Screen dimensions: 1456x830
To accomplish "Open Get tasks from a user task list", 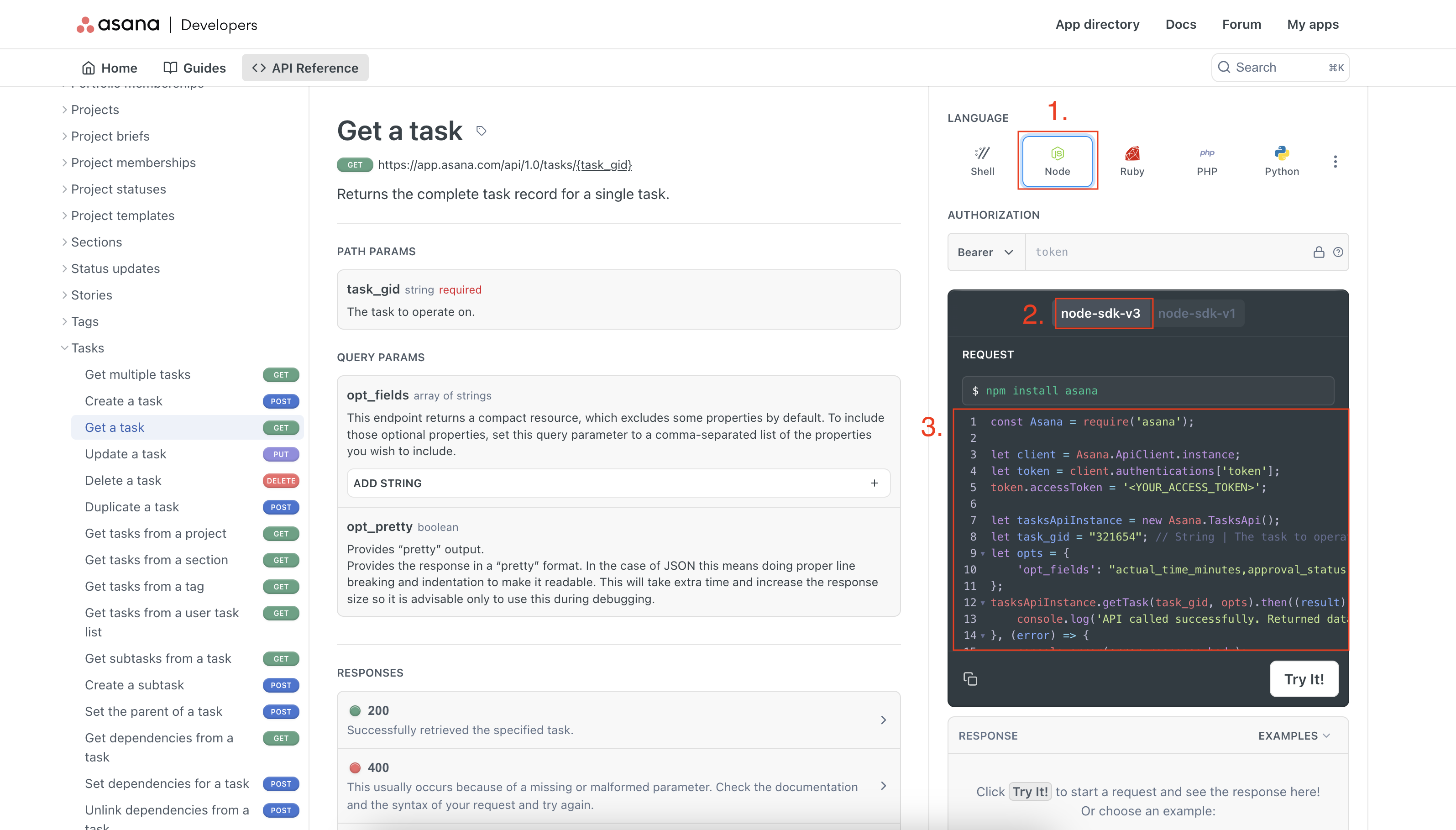I will (188, 623).
